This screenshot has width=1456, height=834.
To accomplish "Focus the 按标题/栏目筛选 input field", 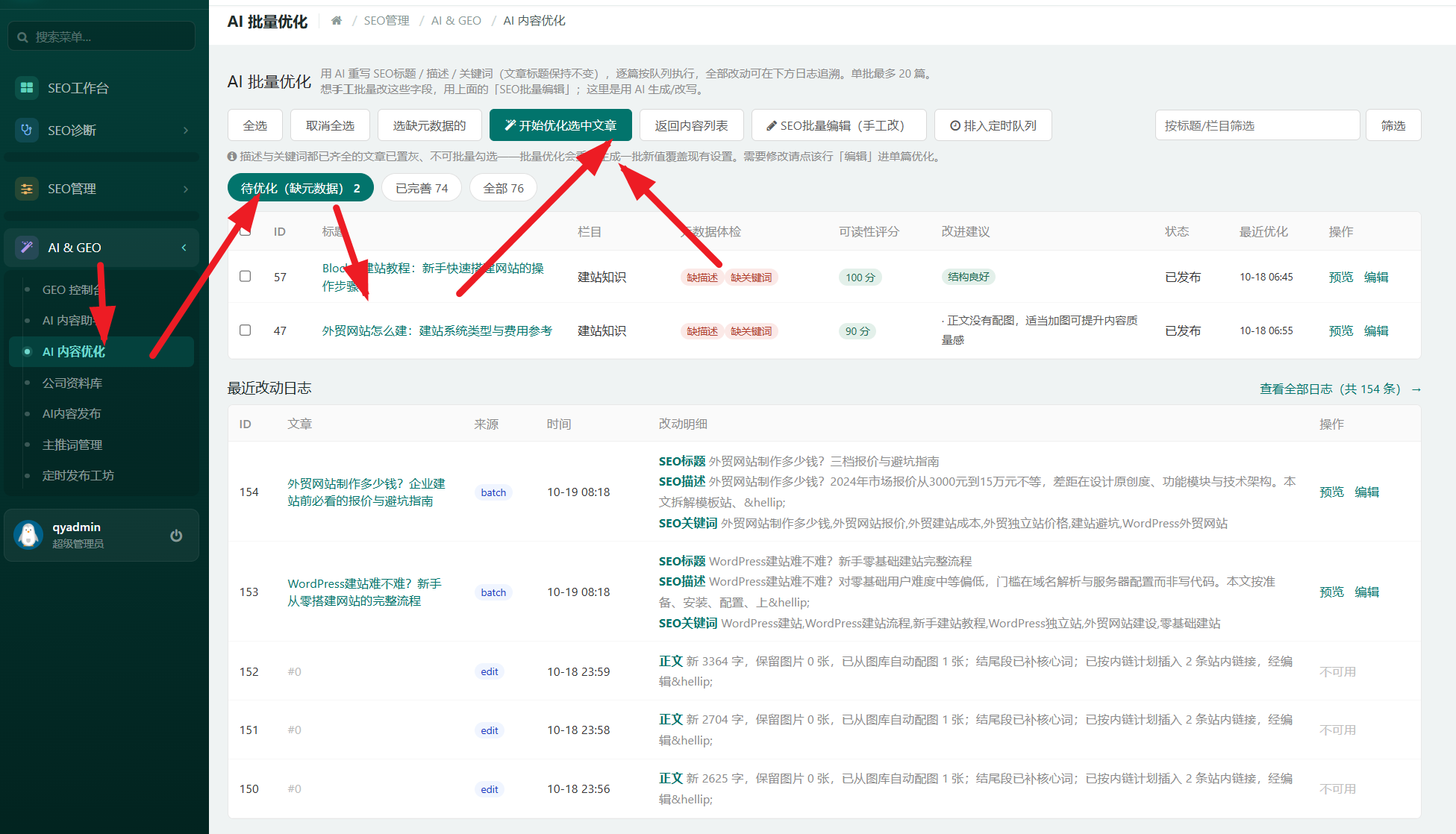I will tap(1257, 125).
